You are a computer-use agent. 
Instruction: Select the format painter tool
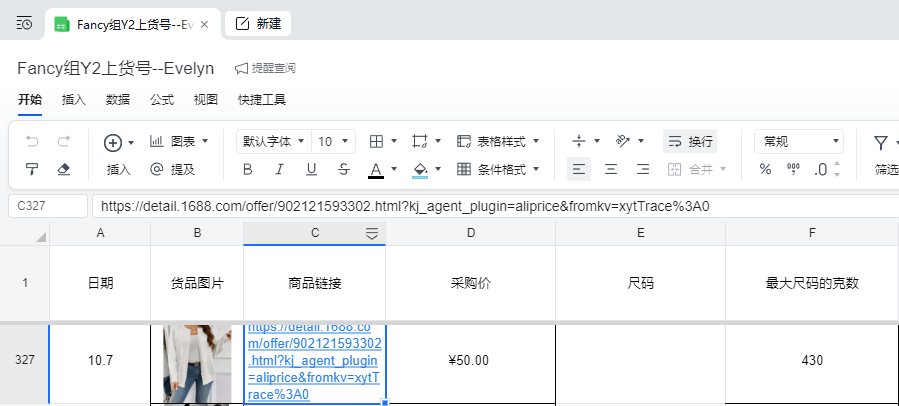[x=32, y=169]
